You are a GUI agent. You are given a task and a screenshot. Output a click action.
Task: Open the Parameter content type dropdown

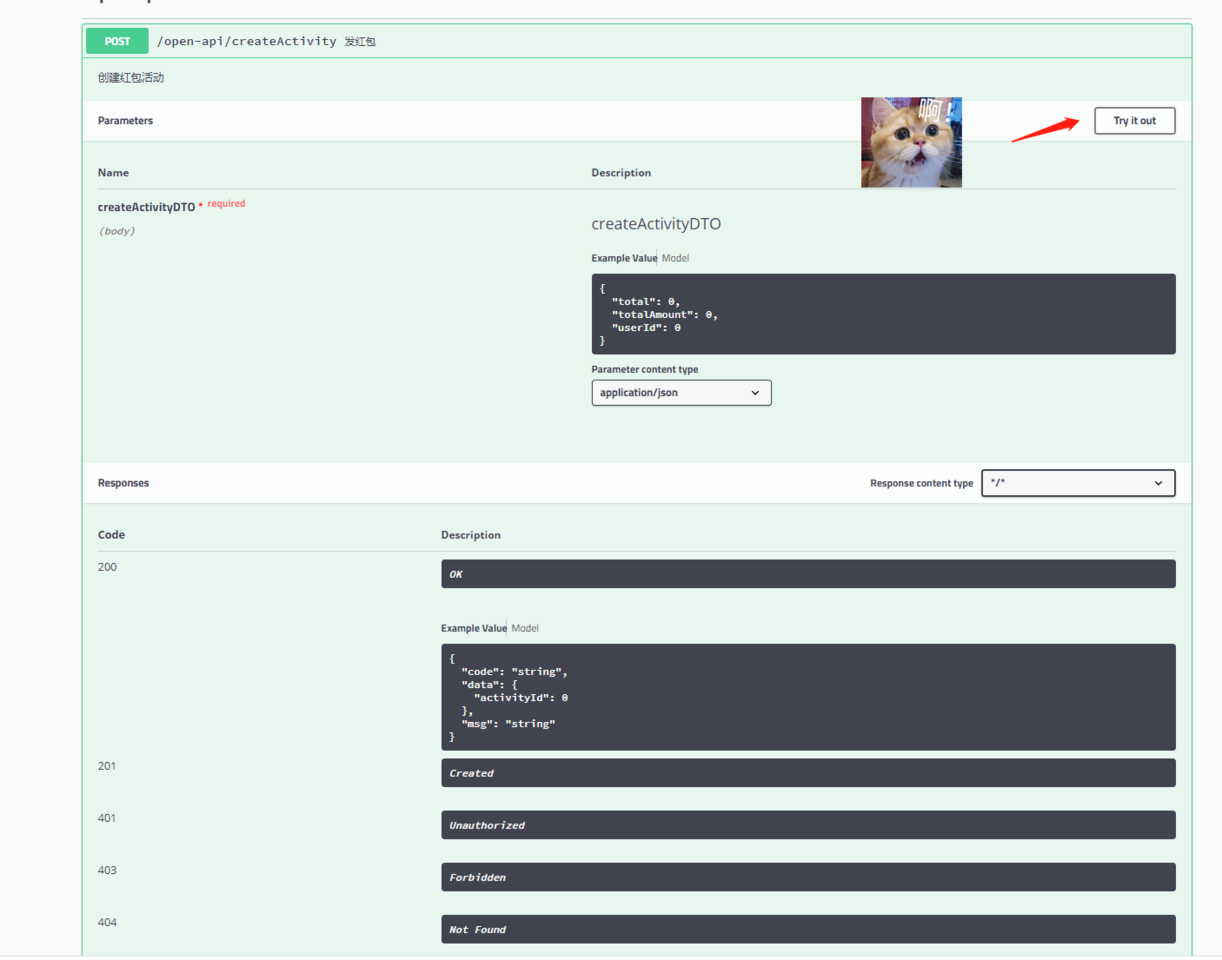pos(681,393)
